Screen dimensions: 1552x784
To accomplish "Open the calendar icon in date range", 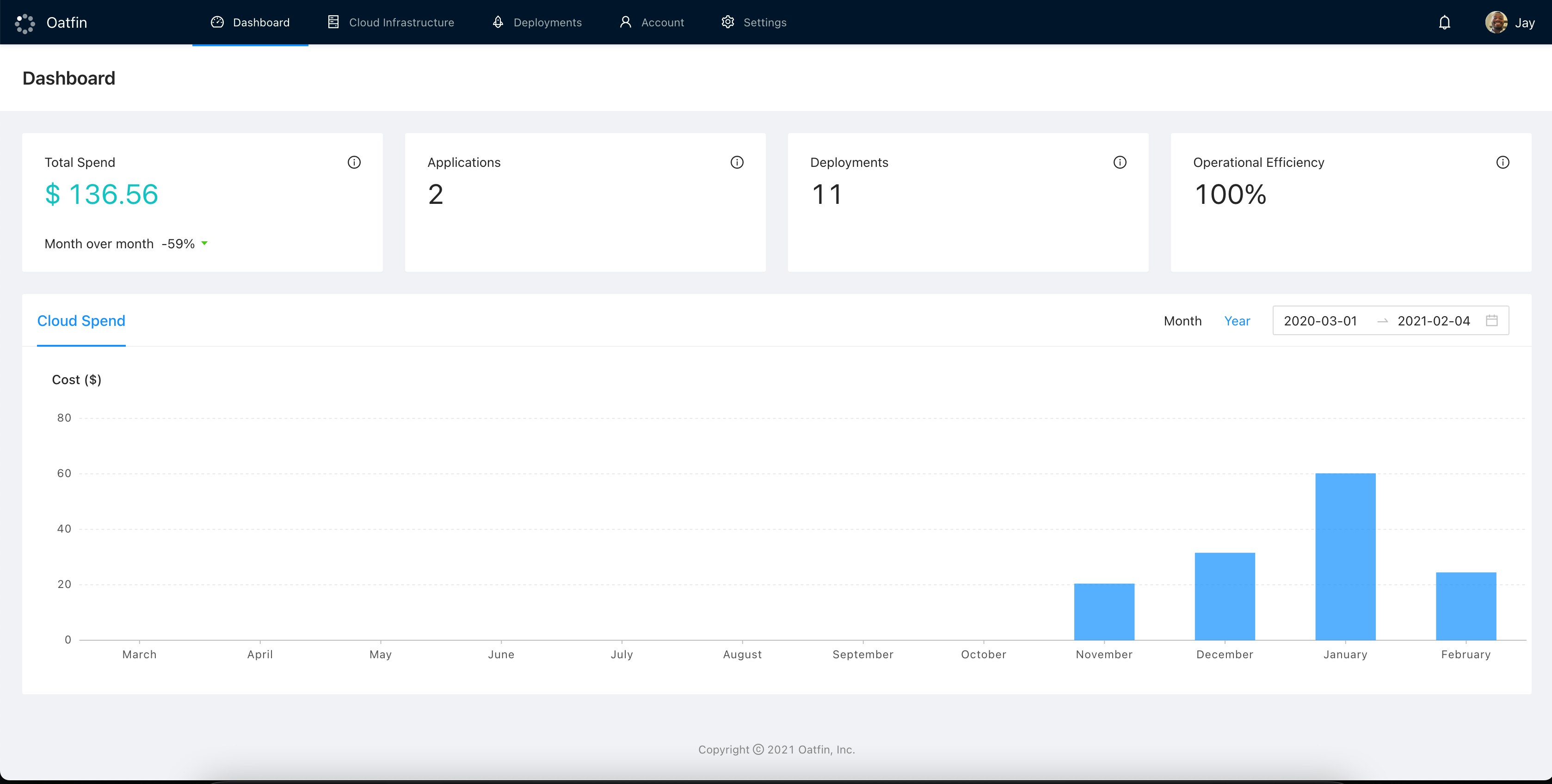I will pos(1492,320).
